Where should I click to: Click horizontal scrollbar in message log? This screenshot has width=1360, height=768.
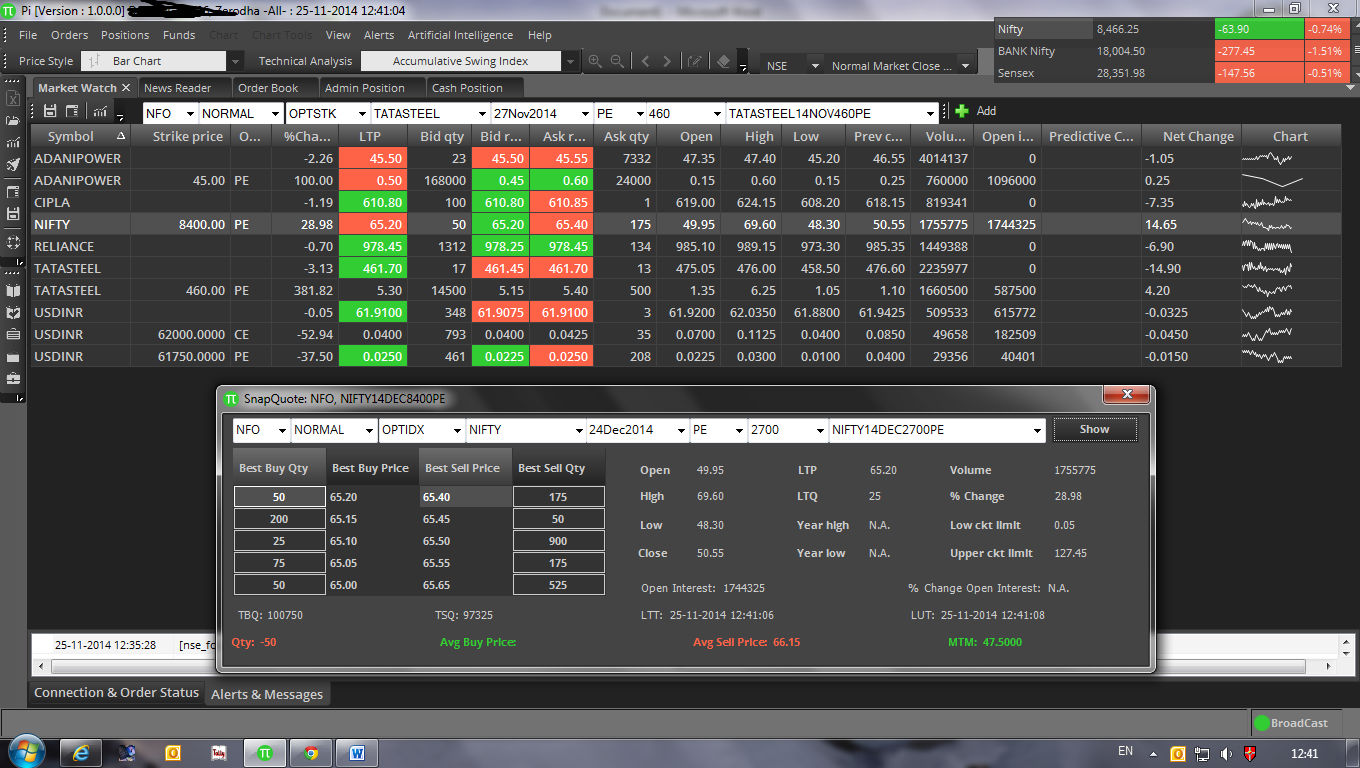[x=677, y=665]
